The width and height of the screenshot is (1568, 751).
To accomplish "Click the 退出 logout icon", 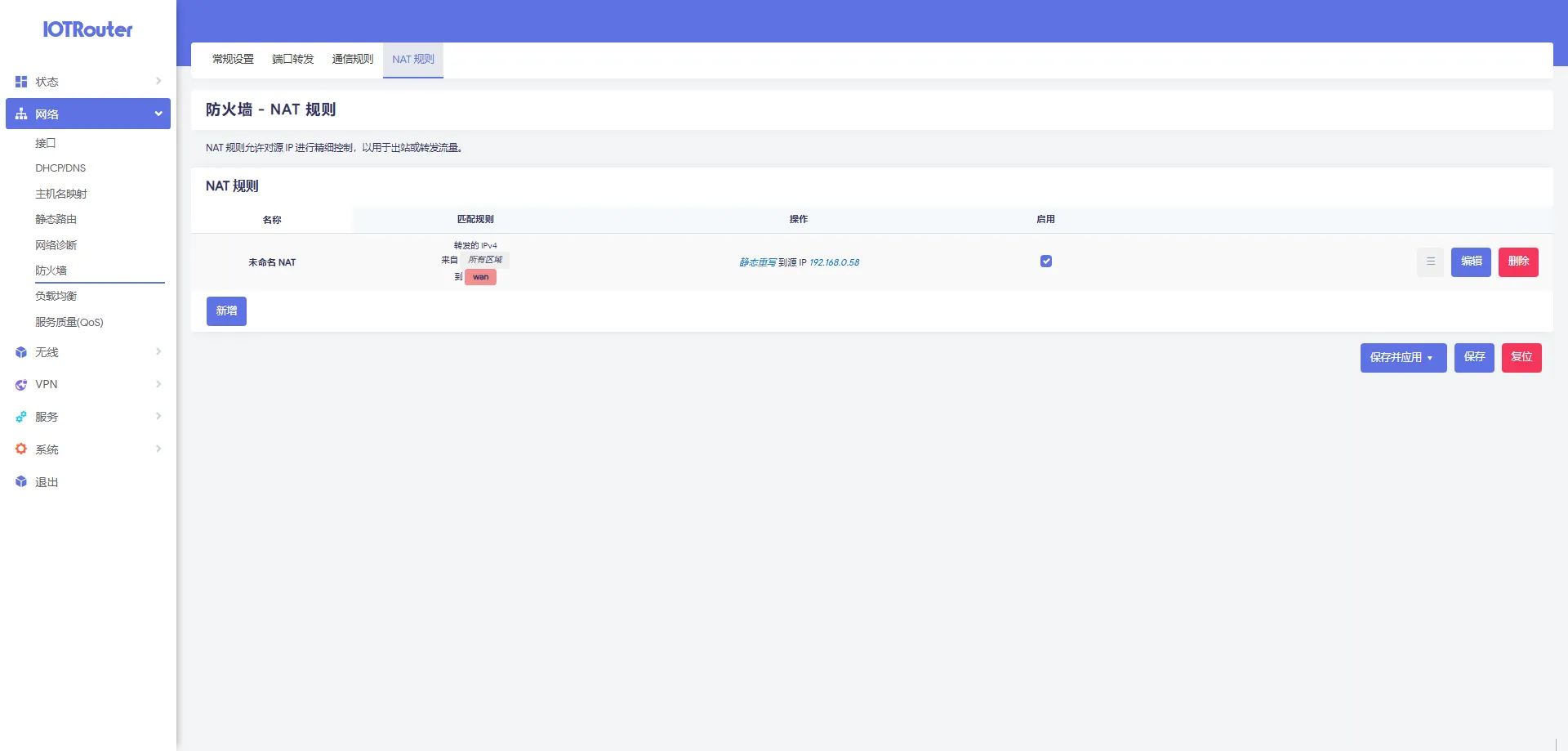I will (21, 482).
